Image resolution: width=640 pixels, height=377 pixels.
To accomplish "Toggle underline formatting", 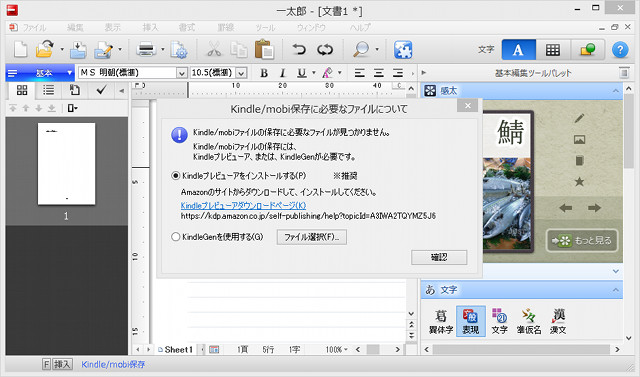I will (x=302, y=73).
